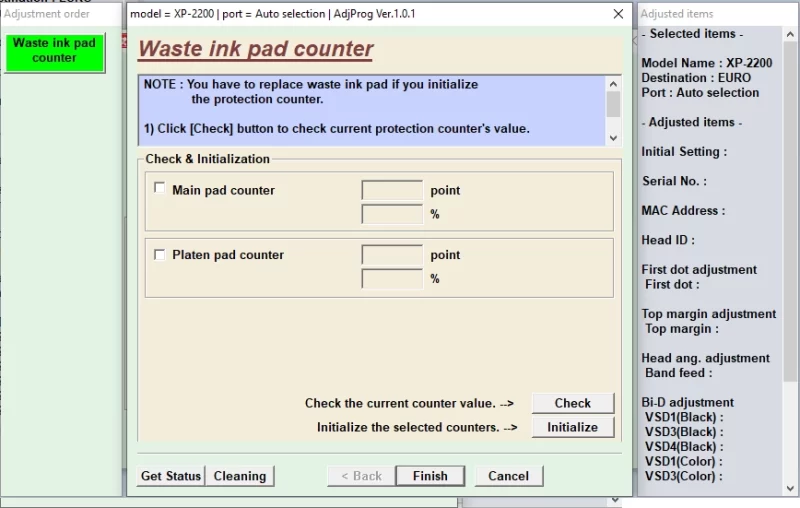Click 'Model Name : XP-2200' text
Image resolution: width=800 pixels, height=508 pixels.
click(707, 63)
